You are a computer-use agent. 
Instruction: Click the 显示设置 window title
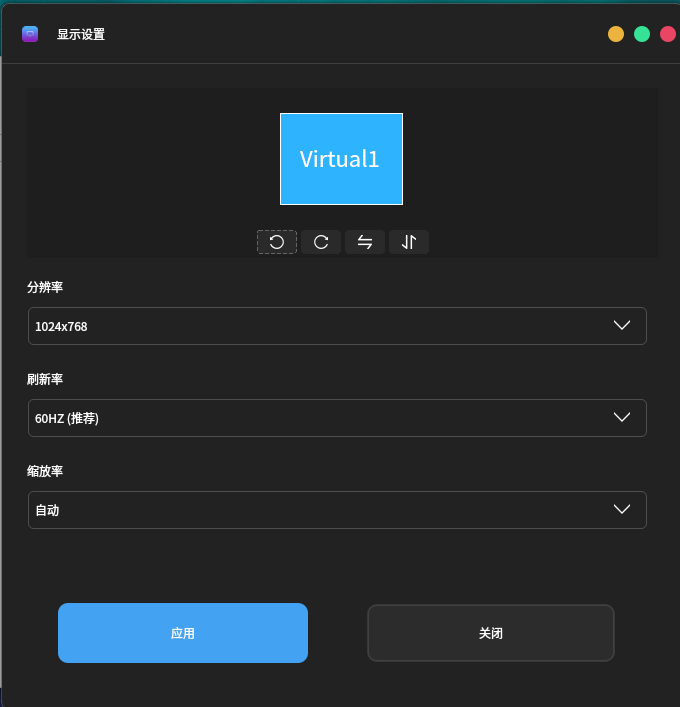[x=81, y=34]
